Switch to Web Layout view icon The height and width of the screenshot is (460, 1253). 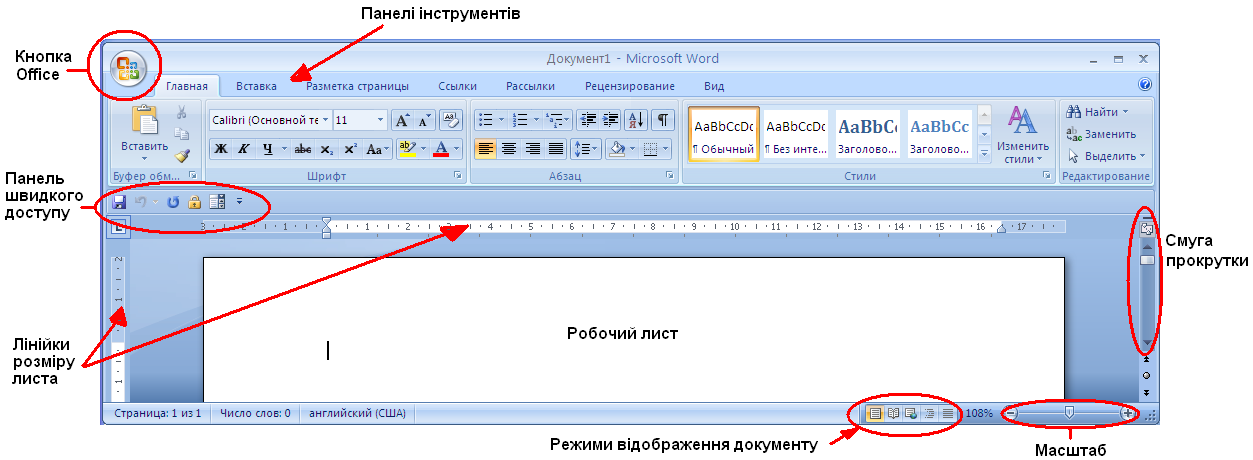911,413
